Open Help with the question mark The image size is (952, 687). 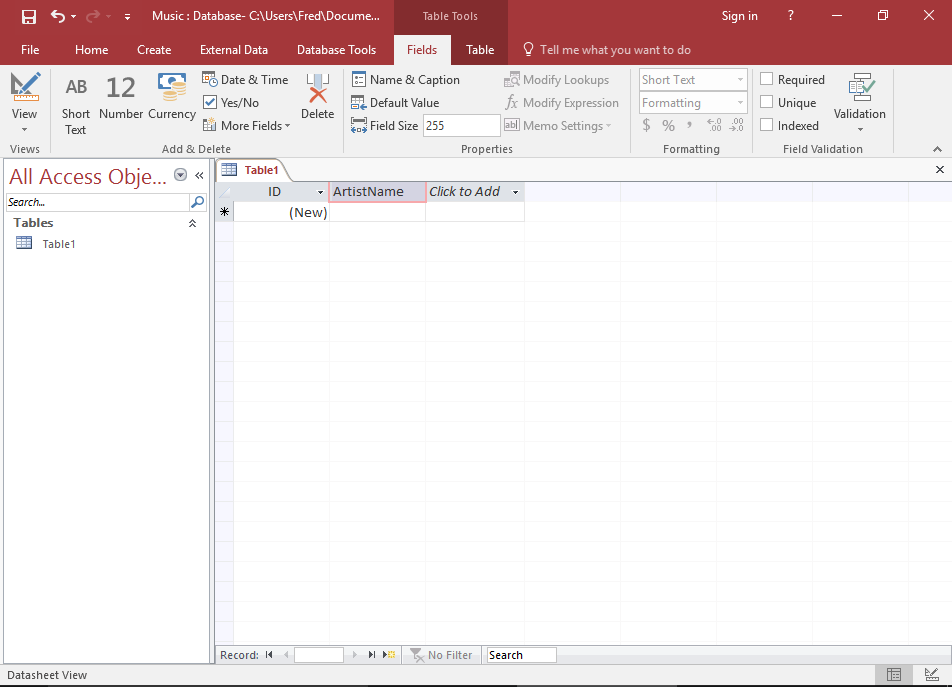tap(790, 16)
